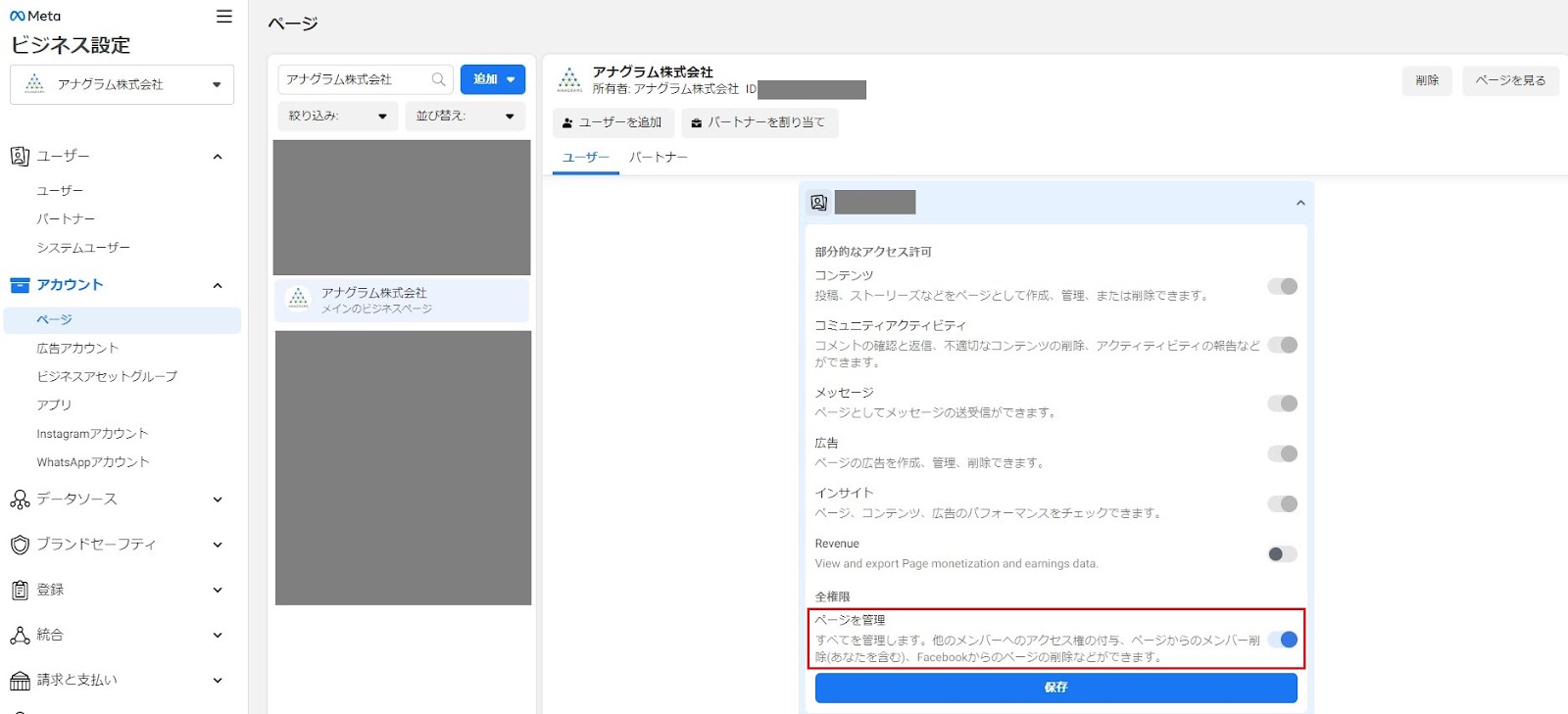Open ビジネスアセットグループ in sidebar
The height and width of the screenshot is (714, 1568).
pos(107,377)
